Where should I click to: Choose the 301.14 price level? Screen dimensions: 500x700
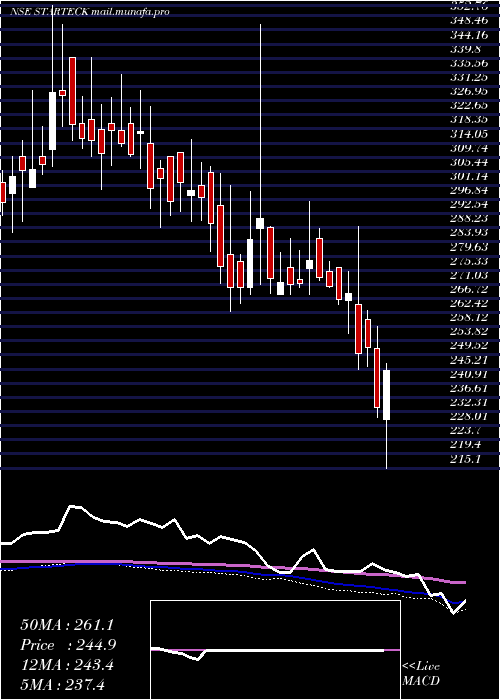[468, 177]
